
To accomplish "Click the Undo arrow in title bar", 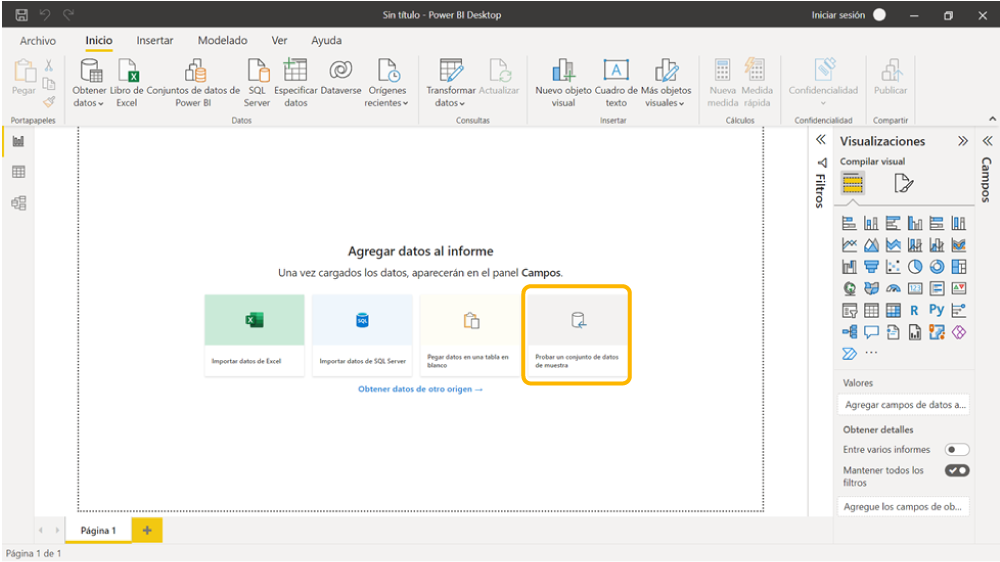I will click(45, 15).
